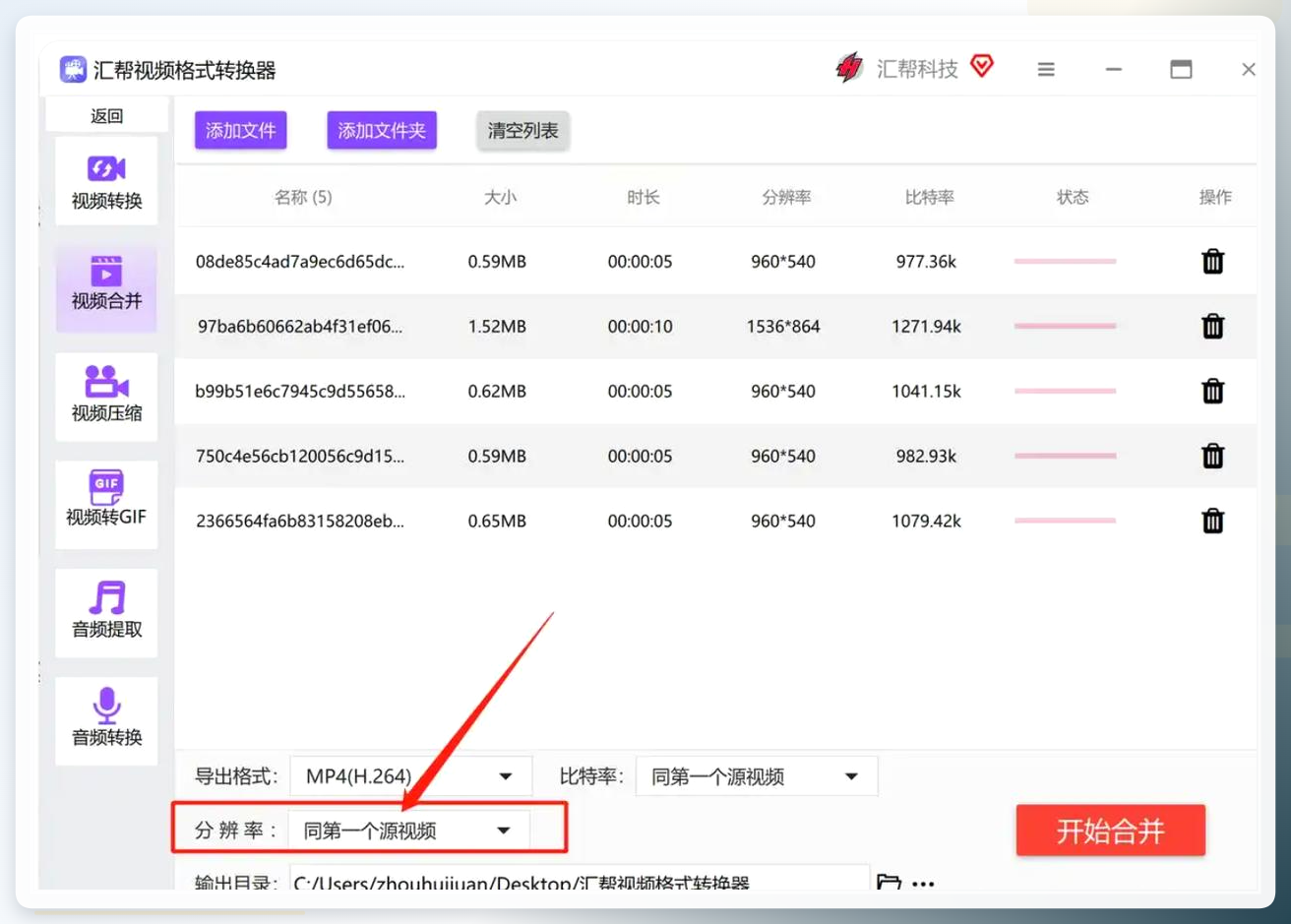Image resolution: width=1291 pixels, height=924 pixels.
Task: Click 添加文件 to add files
Action: click(x=241, y=130)
